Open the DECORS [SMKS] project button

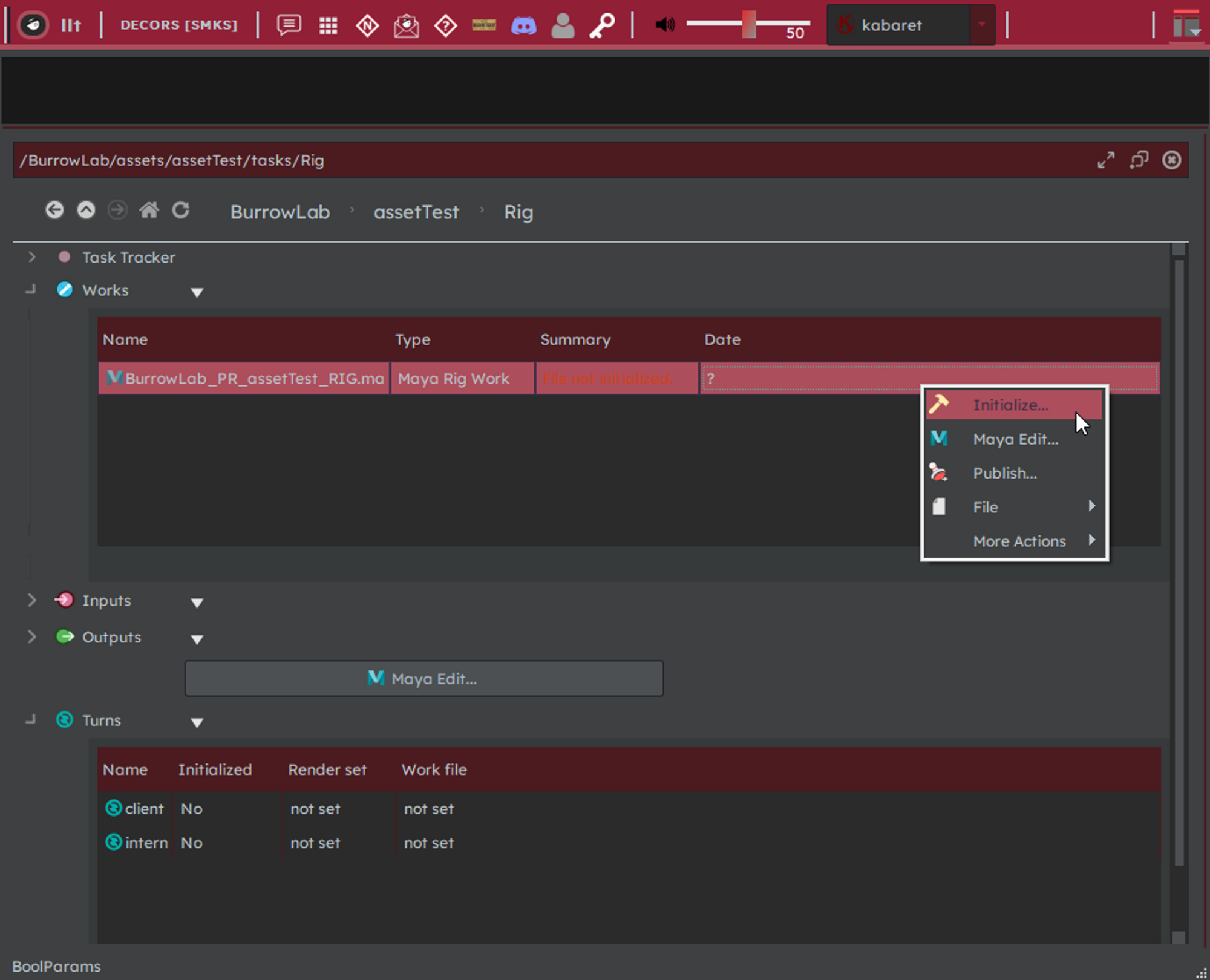tap(178, 25)
